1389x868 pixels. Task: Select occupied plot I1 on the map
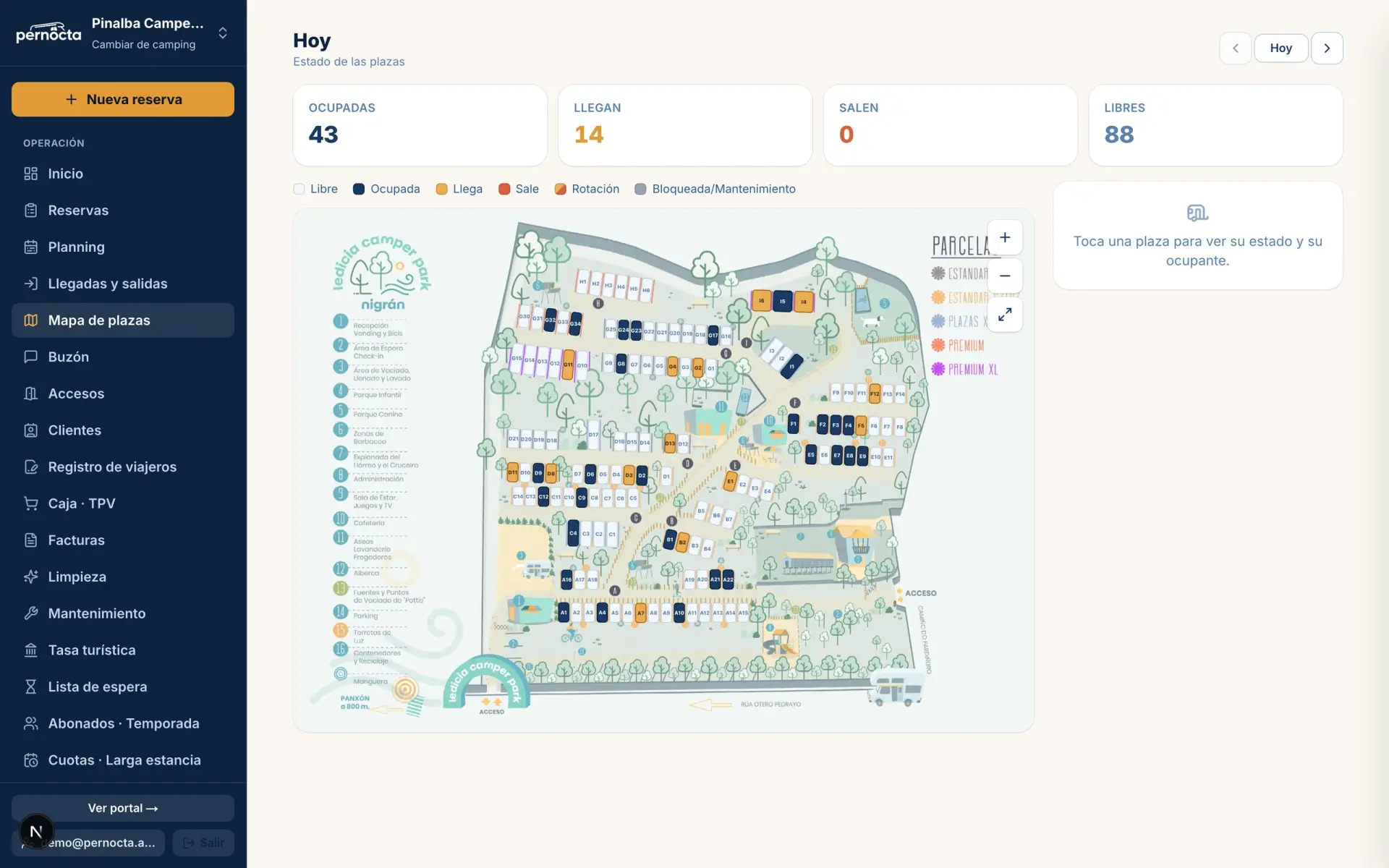click(x=792, y=366)
